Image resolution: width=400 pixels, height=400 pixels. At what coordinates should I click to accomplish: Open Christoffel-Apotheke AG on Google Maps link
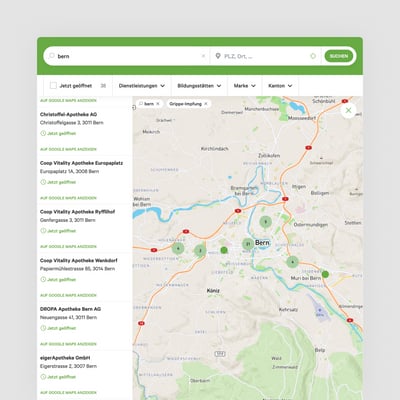coord(68,149)
